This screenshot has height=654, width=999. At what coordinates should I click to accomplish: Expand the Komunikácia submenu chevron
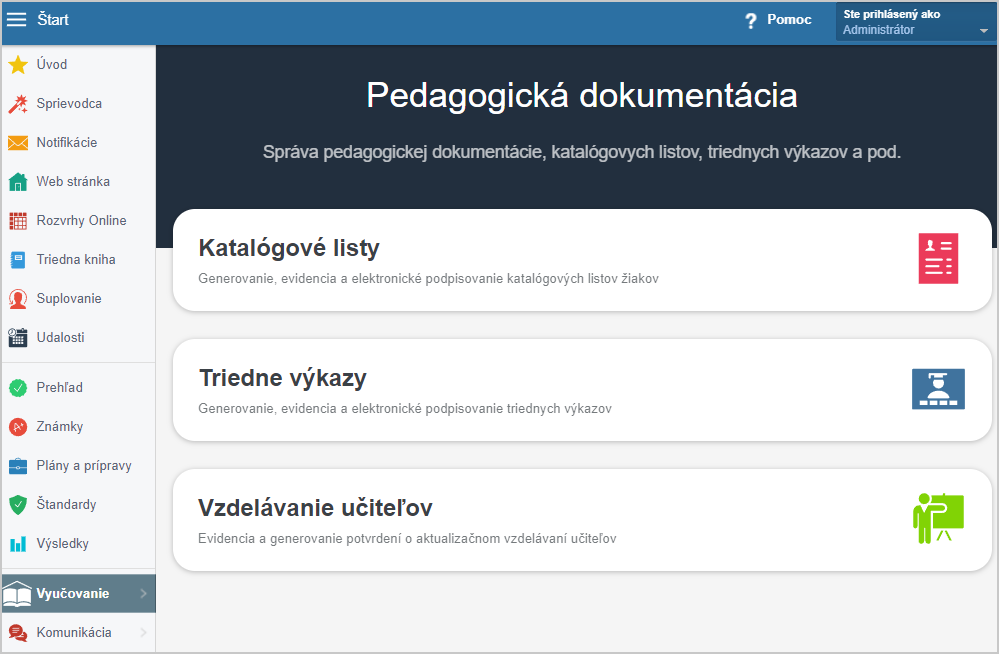pyautogui.click(x=143, y=632)
